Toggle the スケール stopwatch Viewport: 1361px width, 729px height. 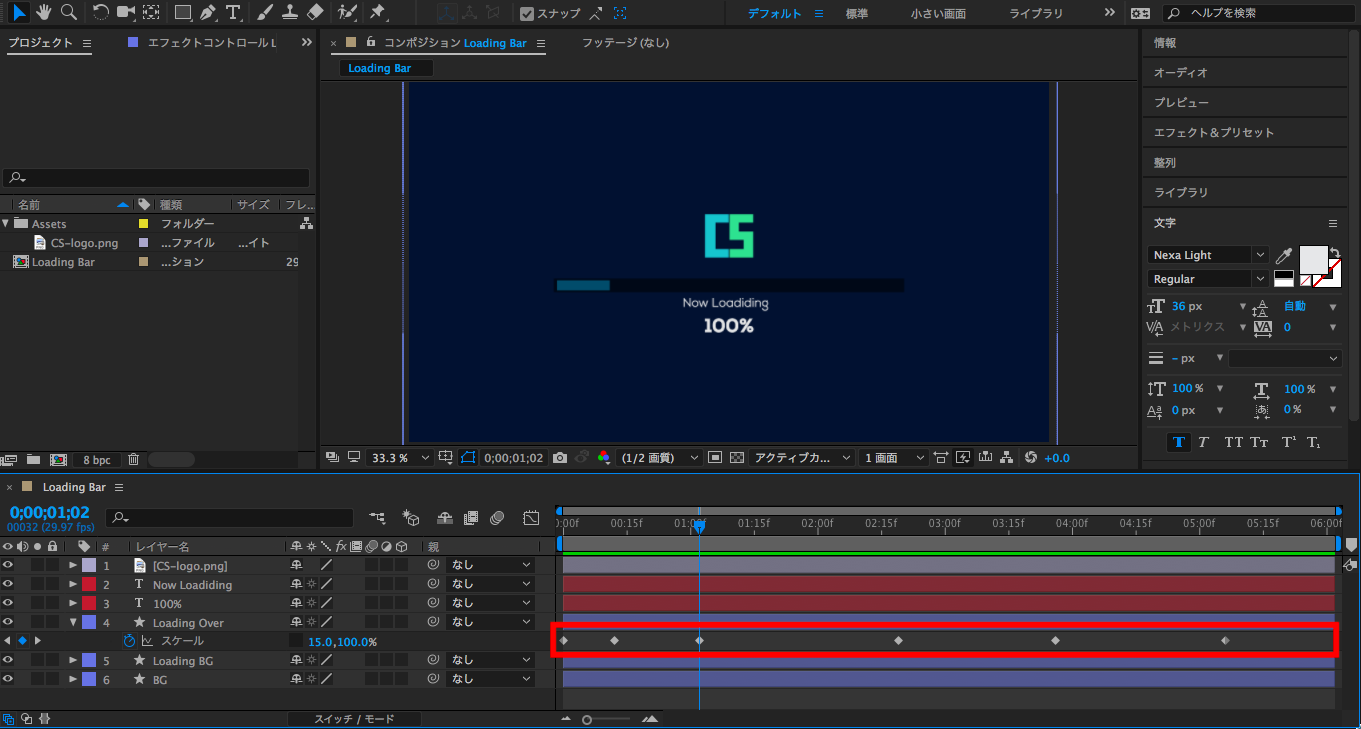pyautogui.click(x=129, y=641)
